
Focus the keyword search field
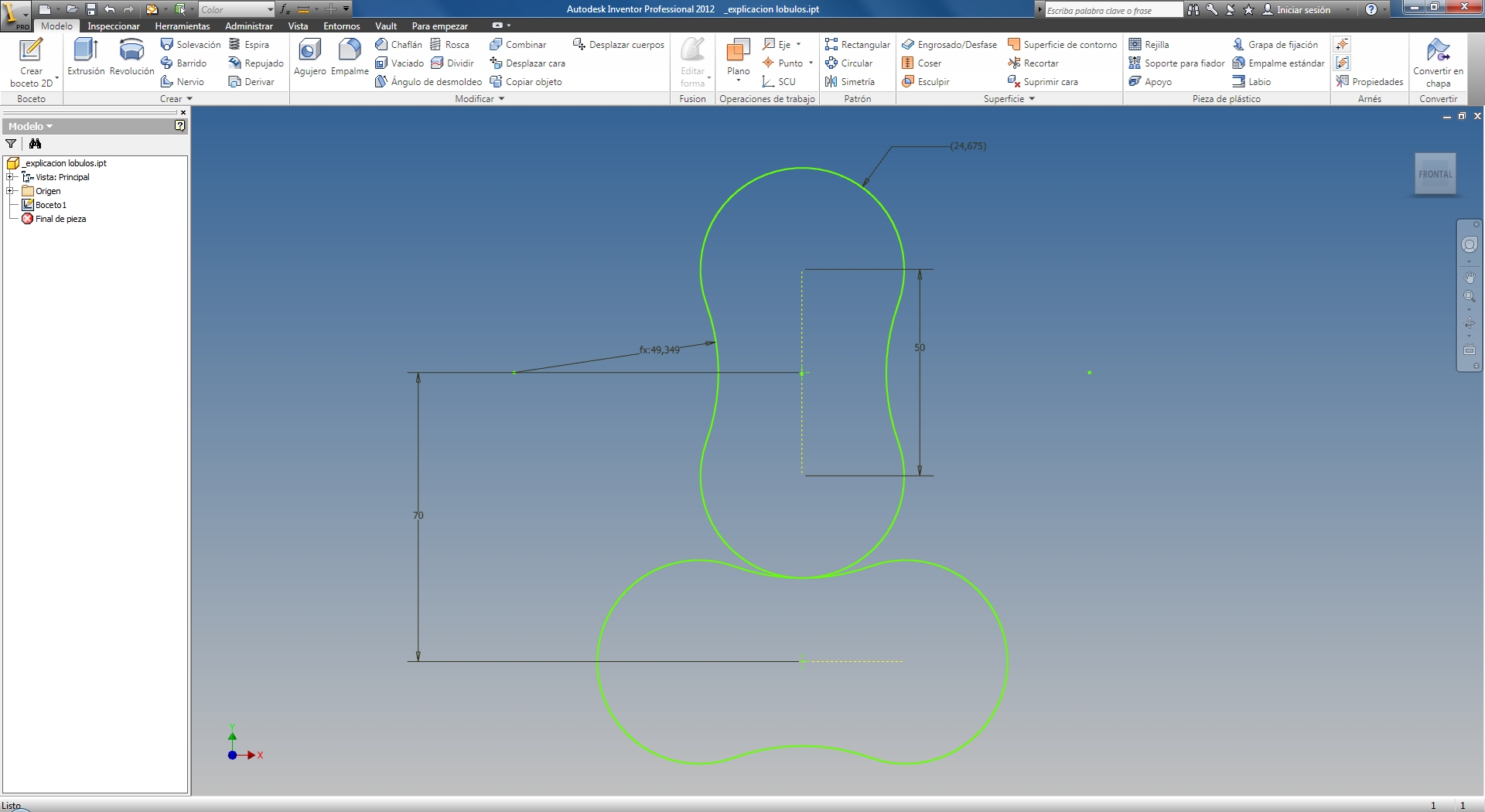(x=1113, y=10)
